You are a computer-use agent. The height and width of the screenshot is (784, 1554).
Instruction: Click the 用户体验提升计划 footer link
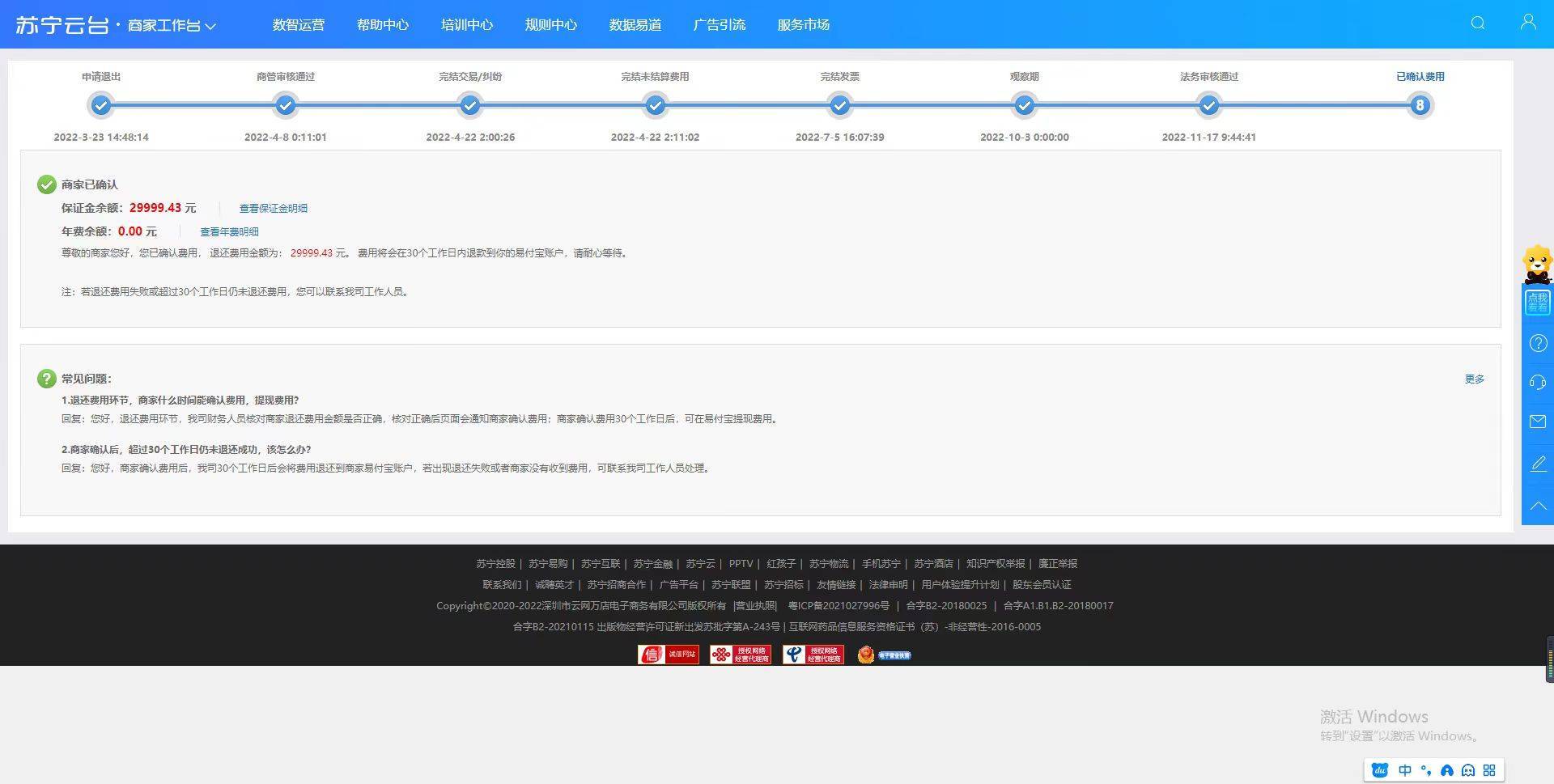(960, 584)
